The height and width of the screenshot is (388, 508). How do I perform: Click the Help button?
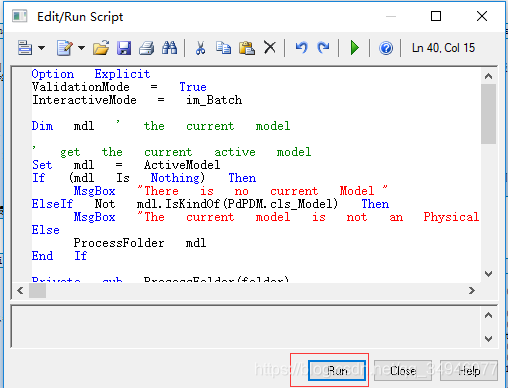(x=469, y=370)
